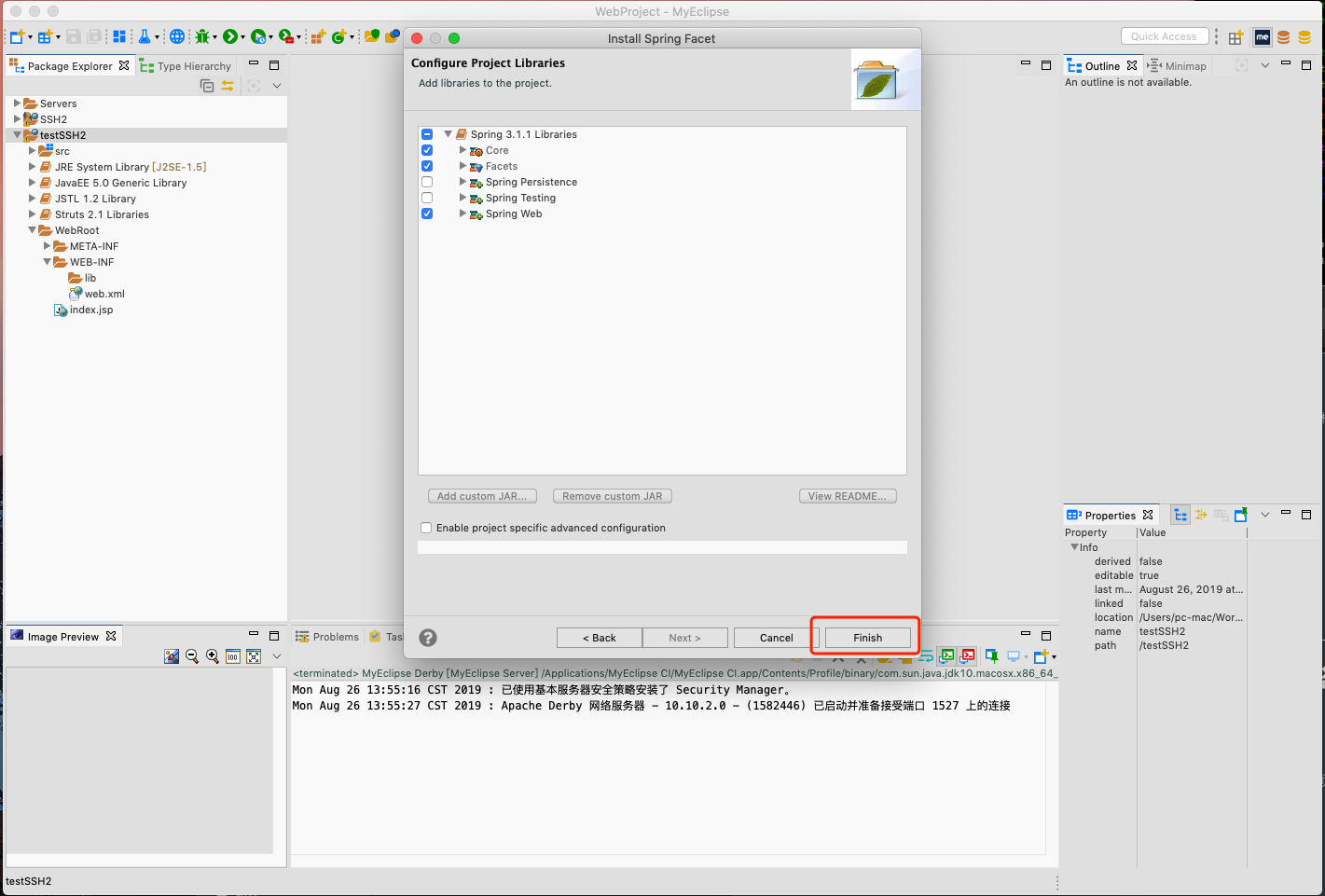Click the 100% actual size icon

pyautogui.click(x=233, y=656)
